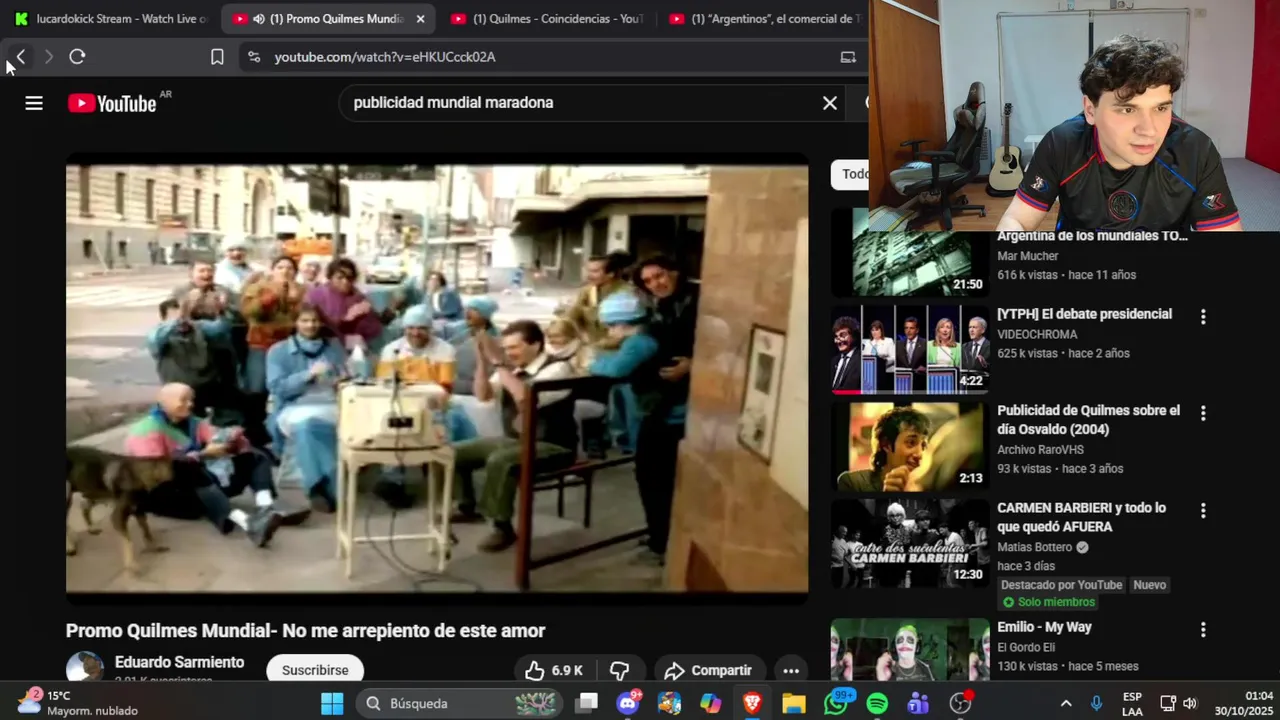Open Microsoft Teams from the taskbar
This screenshot has width=1280, height=720.
tap(918, 703)
